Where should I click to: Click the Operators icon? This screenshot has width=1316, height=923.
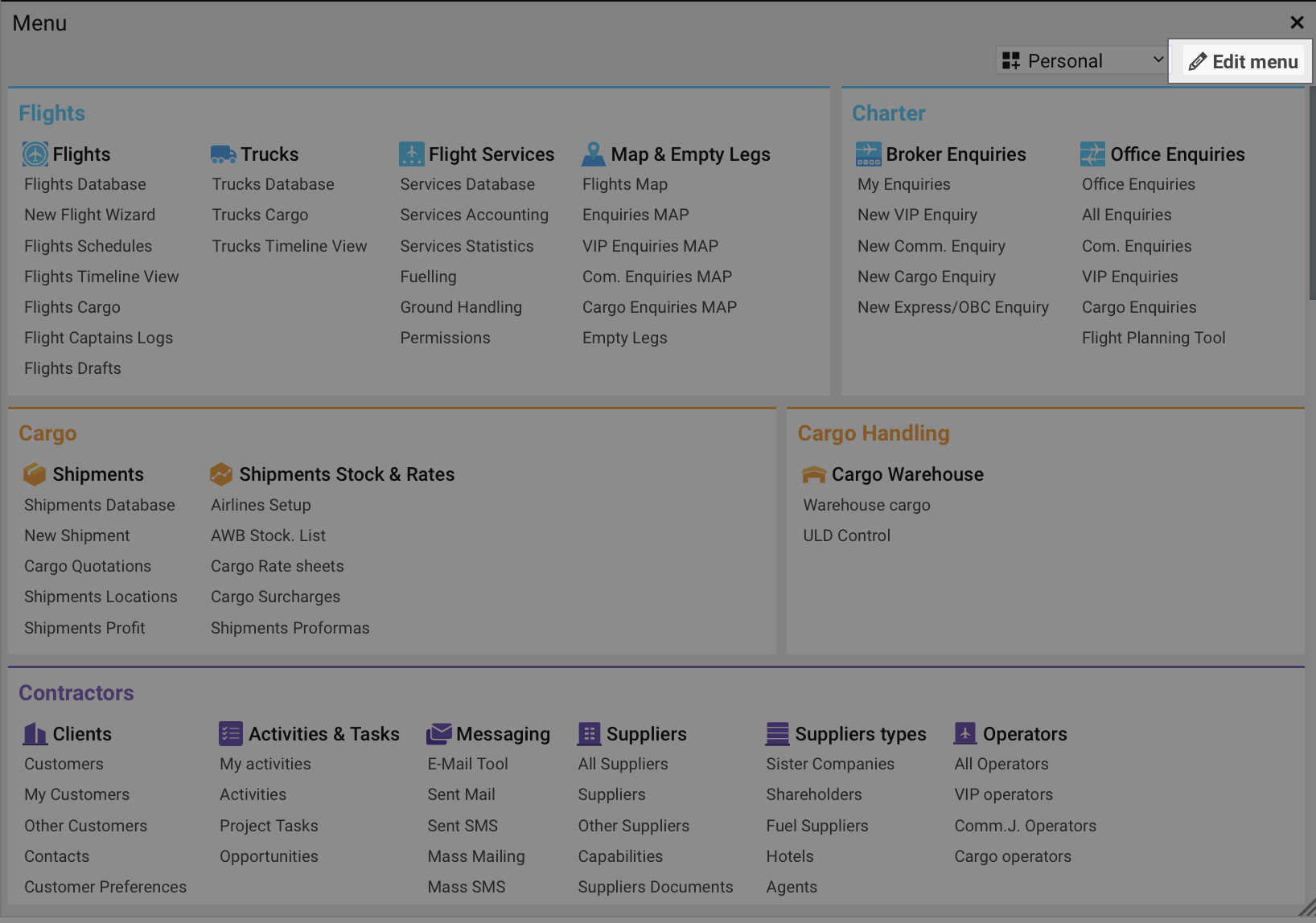point(965,733)
